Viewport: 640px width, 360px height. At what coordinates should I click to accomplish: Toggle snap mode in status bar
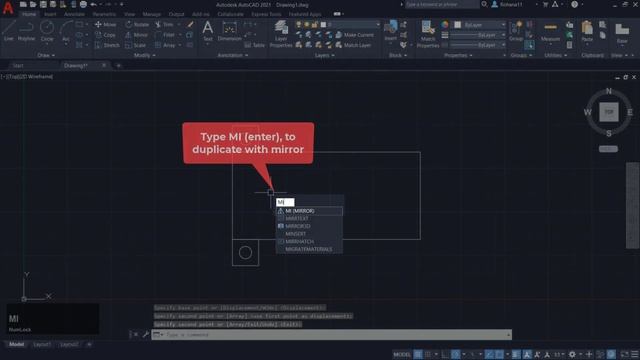[x=427, y=354]
